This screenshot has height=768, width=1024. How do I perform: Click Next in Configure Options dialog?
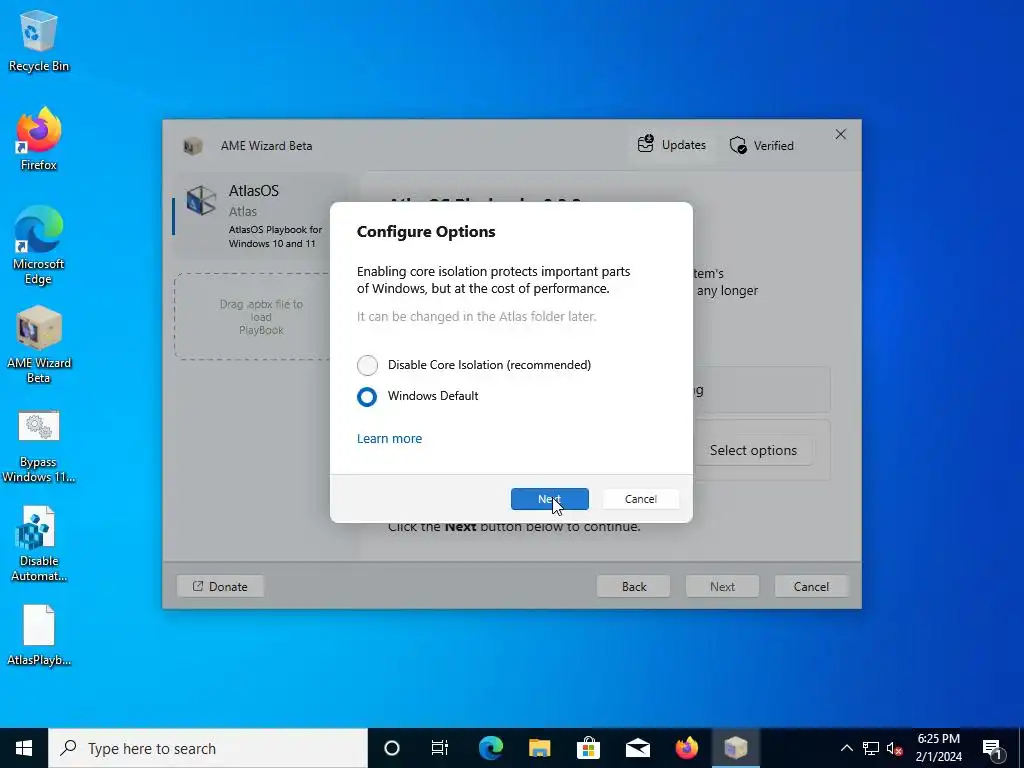click(549, 499)
